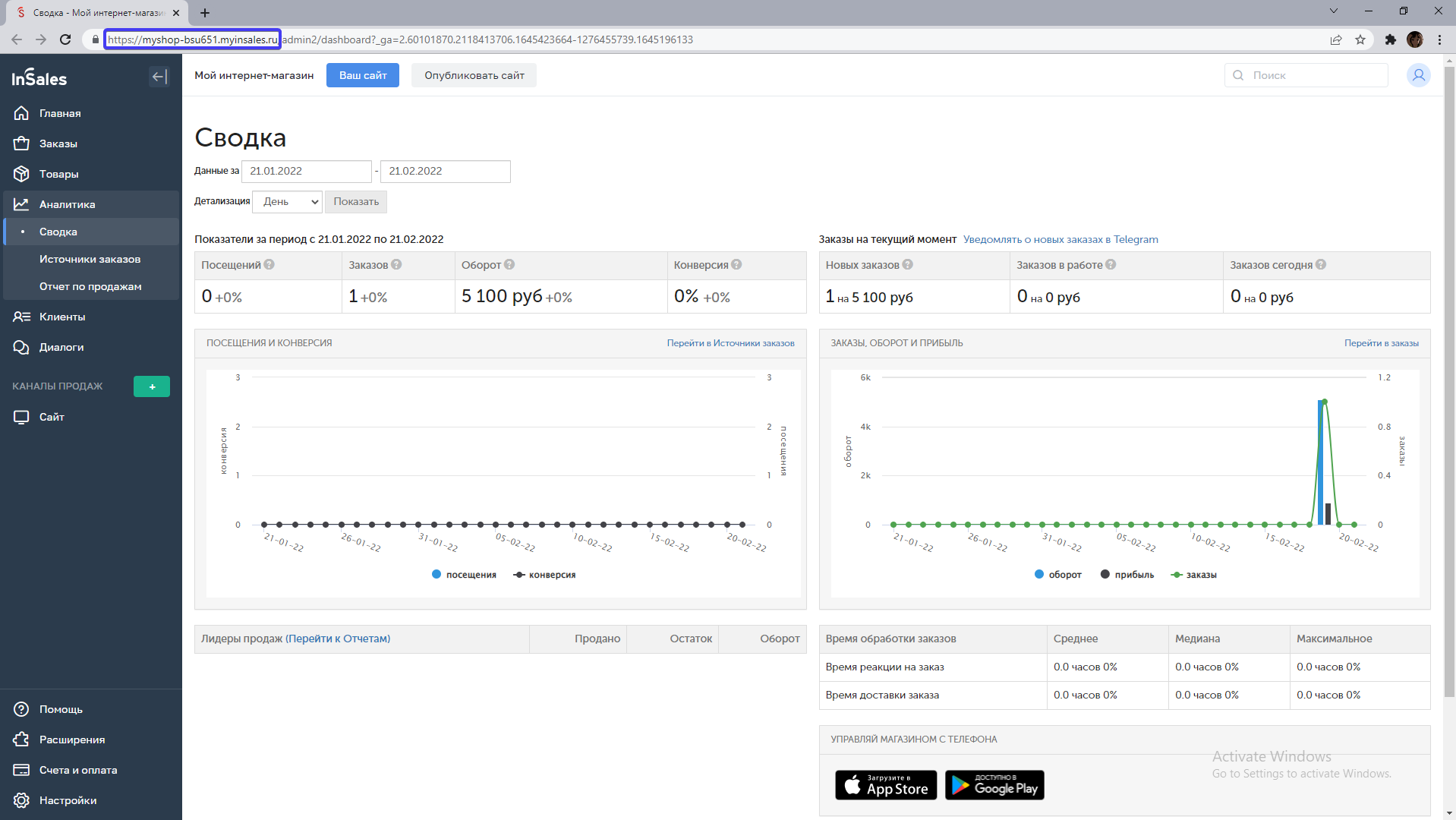1456x820 pixels.
Task: Open Chrome tab search chevron
Action: (1334, 11)
